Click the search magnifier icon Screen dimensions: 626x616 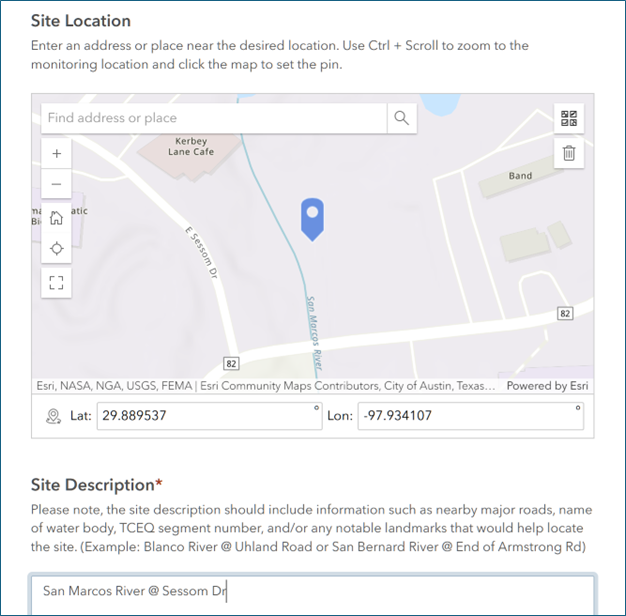tap(402, 118)
